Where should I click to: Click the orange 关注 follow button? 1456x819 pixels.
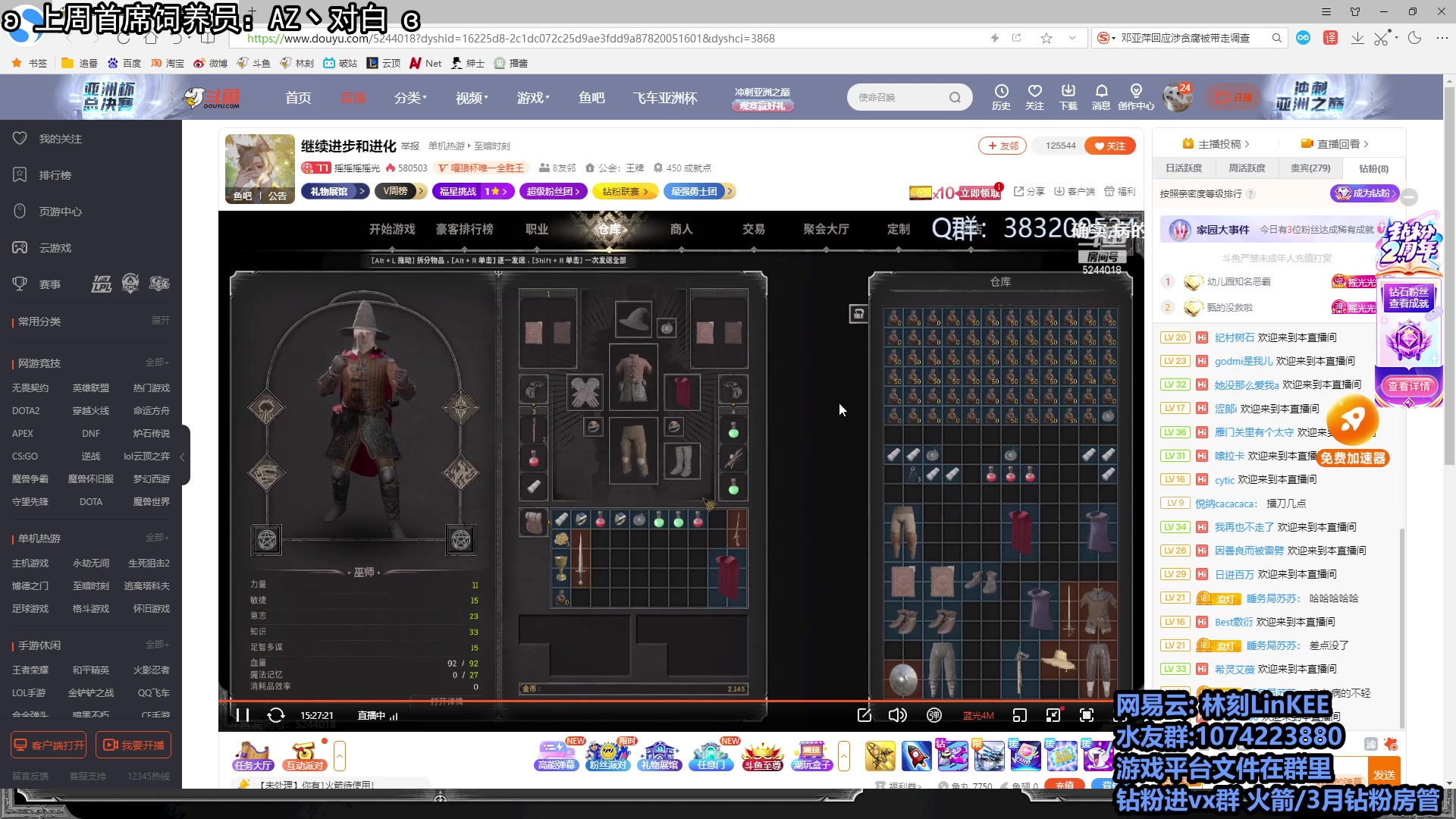pyautogui.click(x=1110, y=146)
